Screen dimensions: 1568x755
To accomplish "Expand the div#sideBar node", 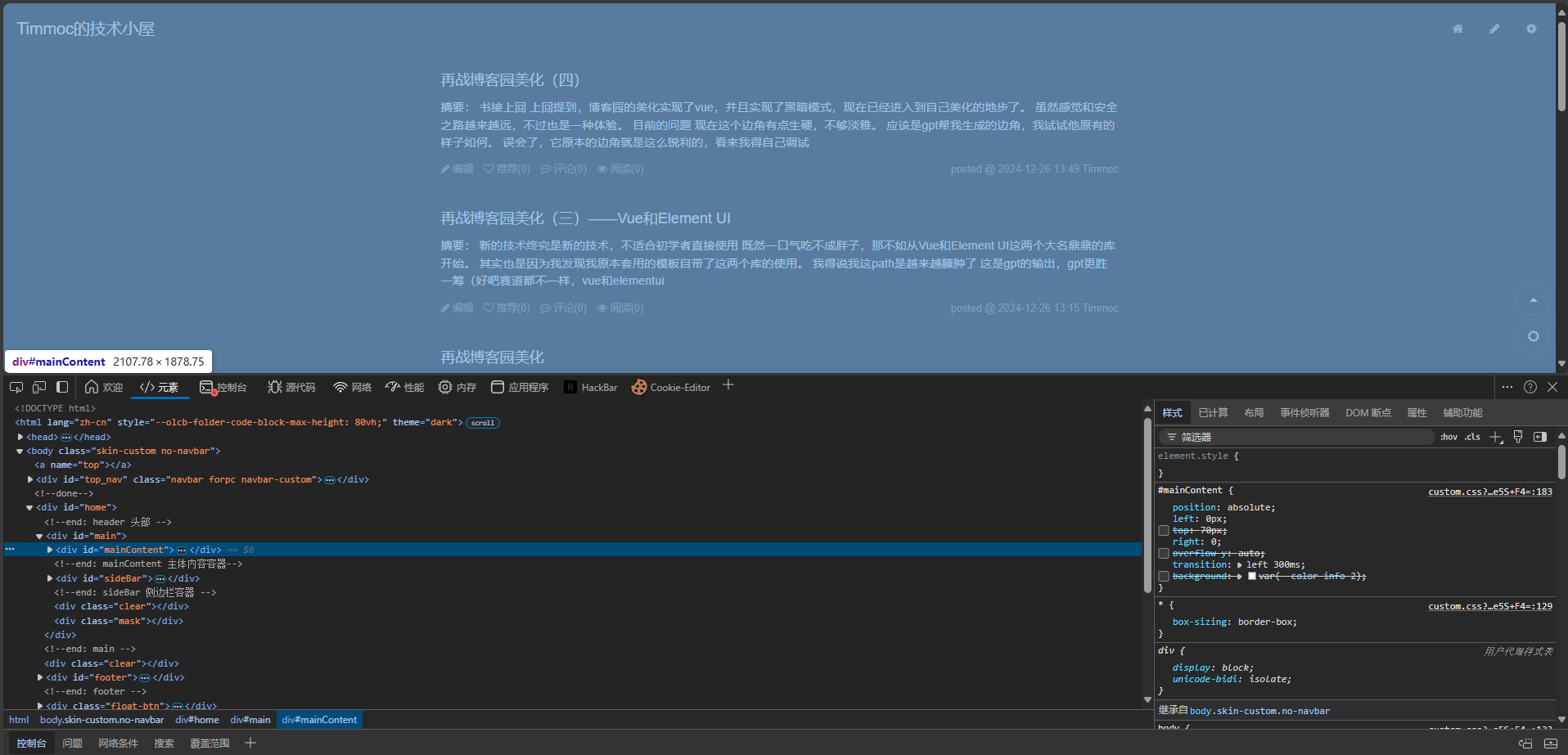I will 50,578.
